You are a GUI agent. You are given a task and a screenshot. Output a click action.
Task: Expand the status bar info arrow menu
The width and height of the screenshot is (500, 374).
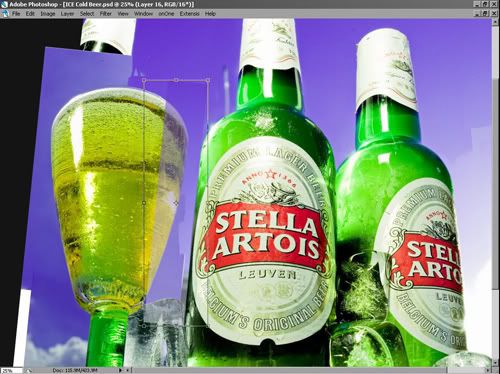click(120, 370)
